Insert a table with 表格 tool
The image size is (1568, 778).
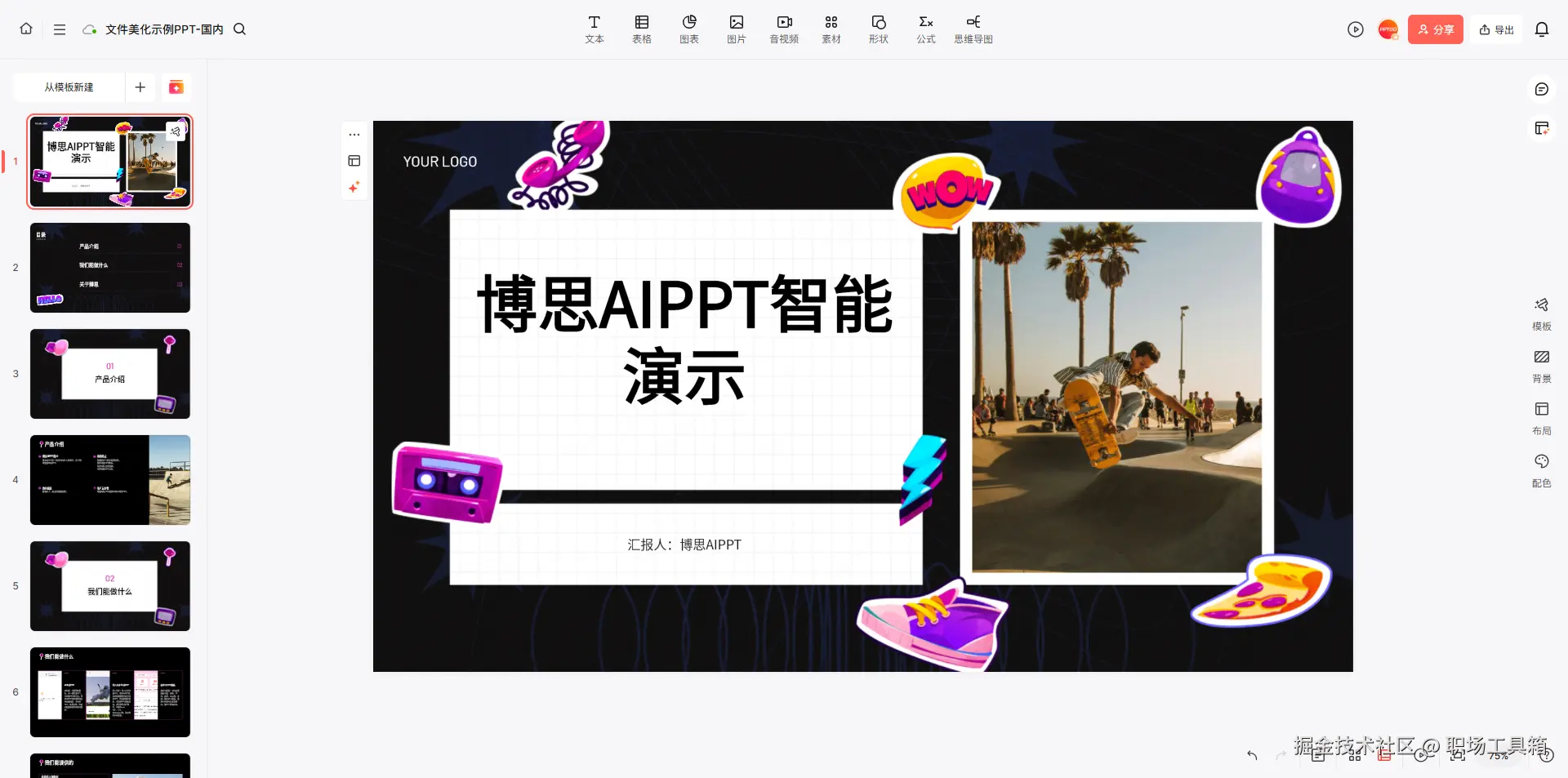(642, 29)
